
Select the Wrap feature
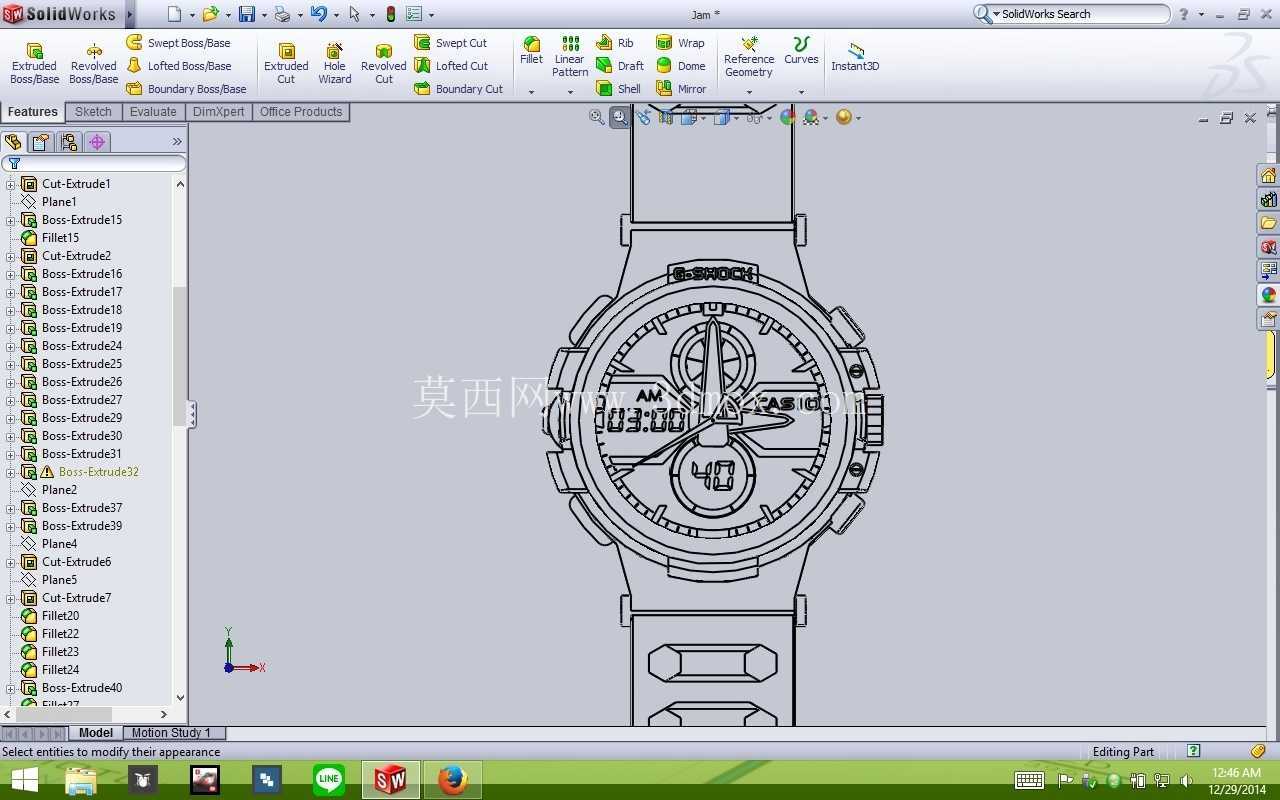tap(680, 43)
